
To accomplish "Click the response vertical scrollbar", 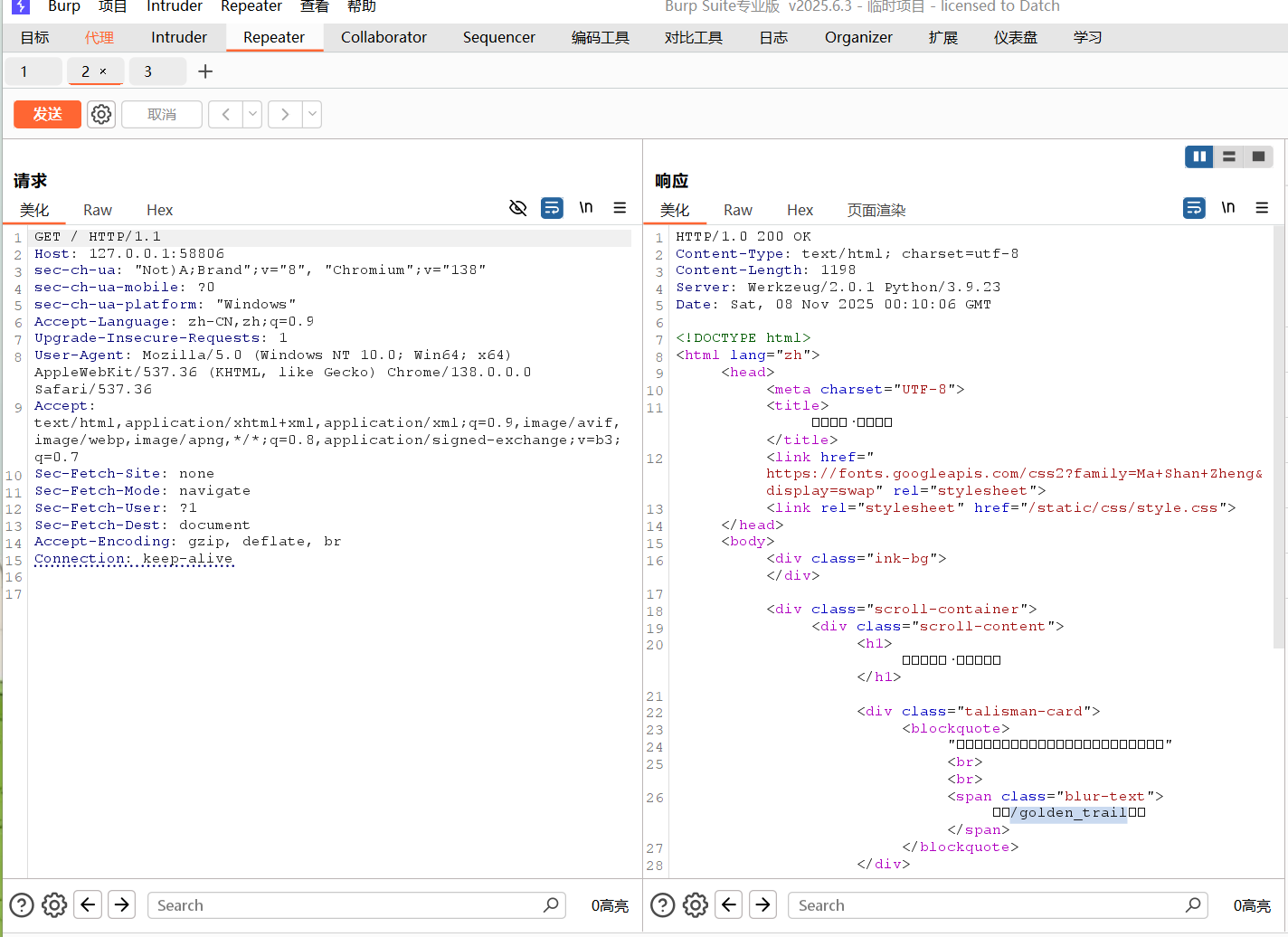I will click(x=1278, y=439).
